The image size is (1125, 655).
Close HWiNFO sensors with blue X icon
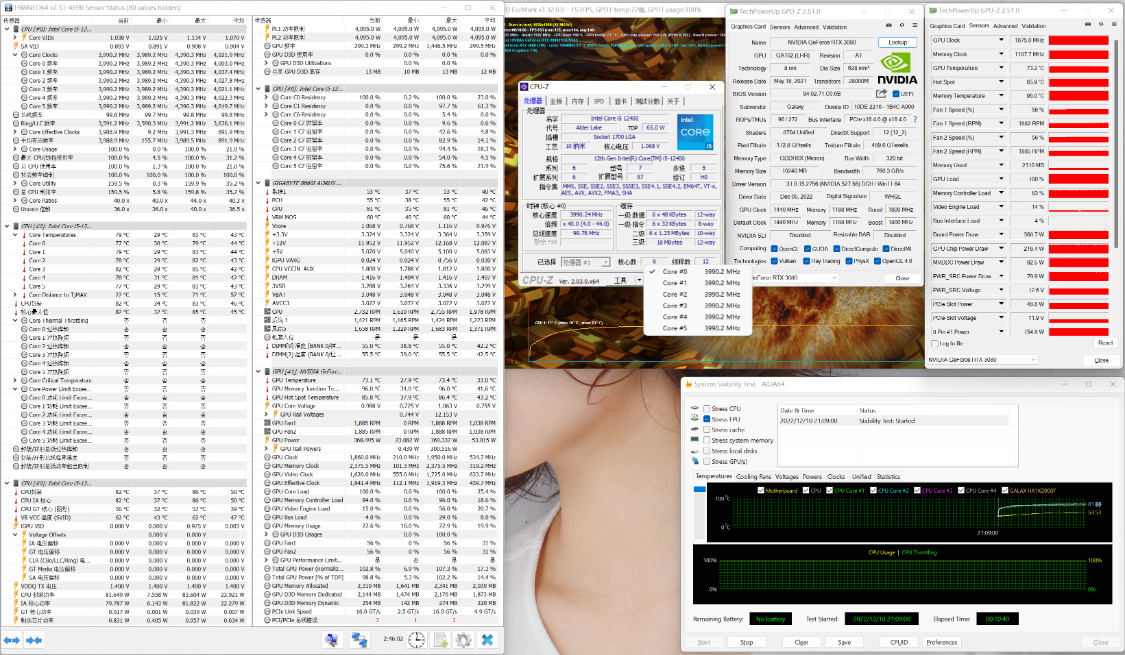point(487,639)
